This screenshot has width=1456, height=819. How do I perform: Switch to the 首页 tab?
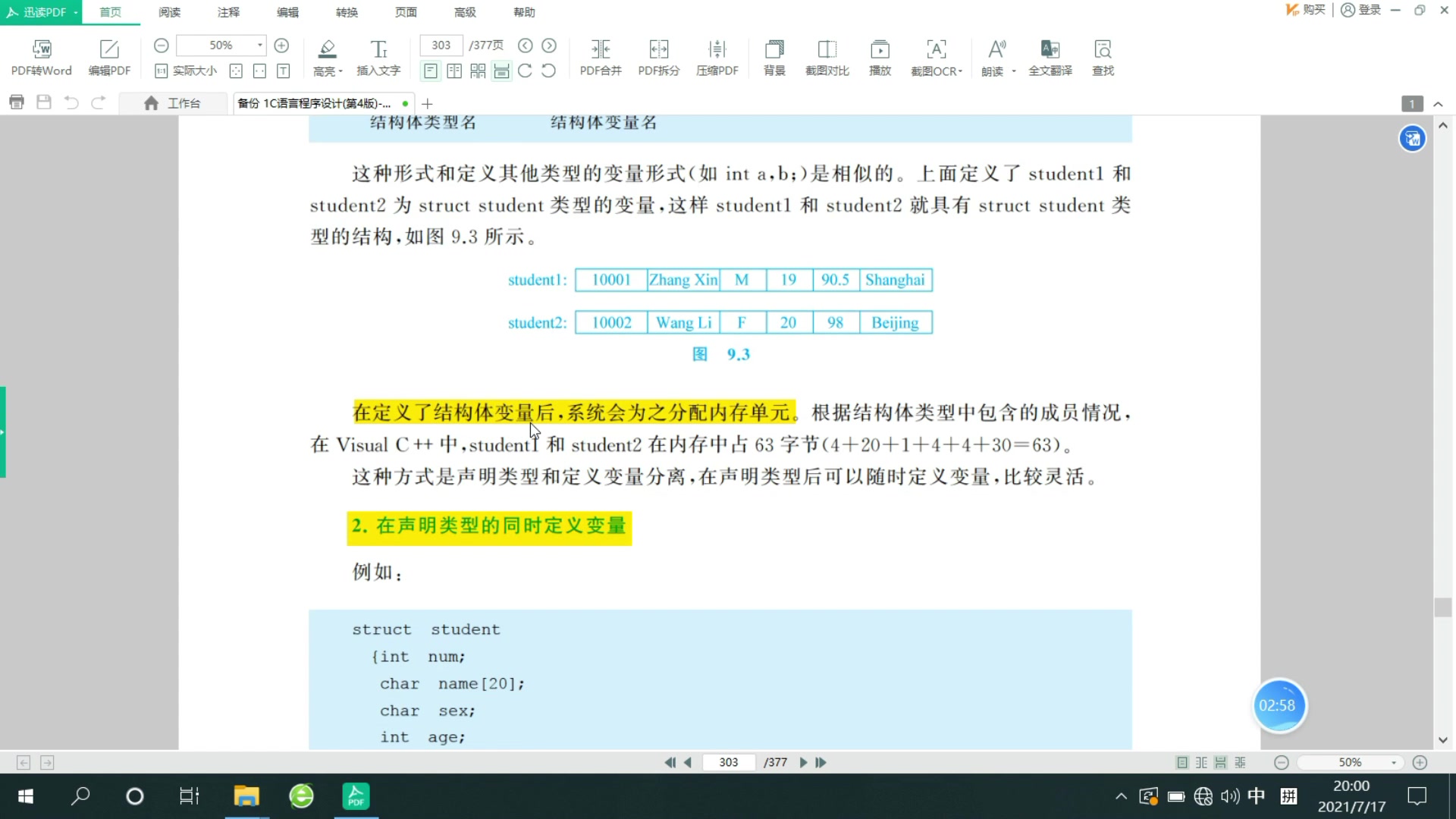tap(111, 12)
